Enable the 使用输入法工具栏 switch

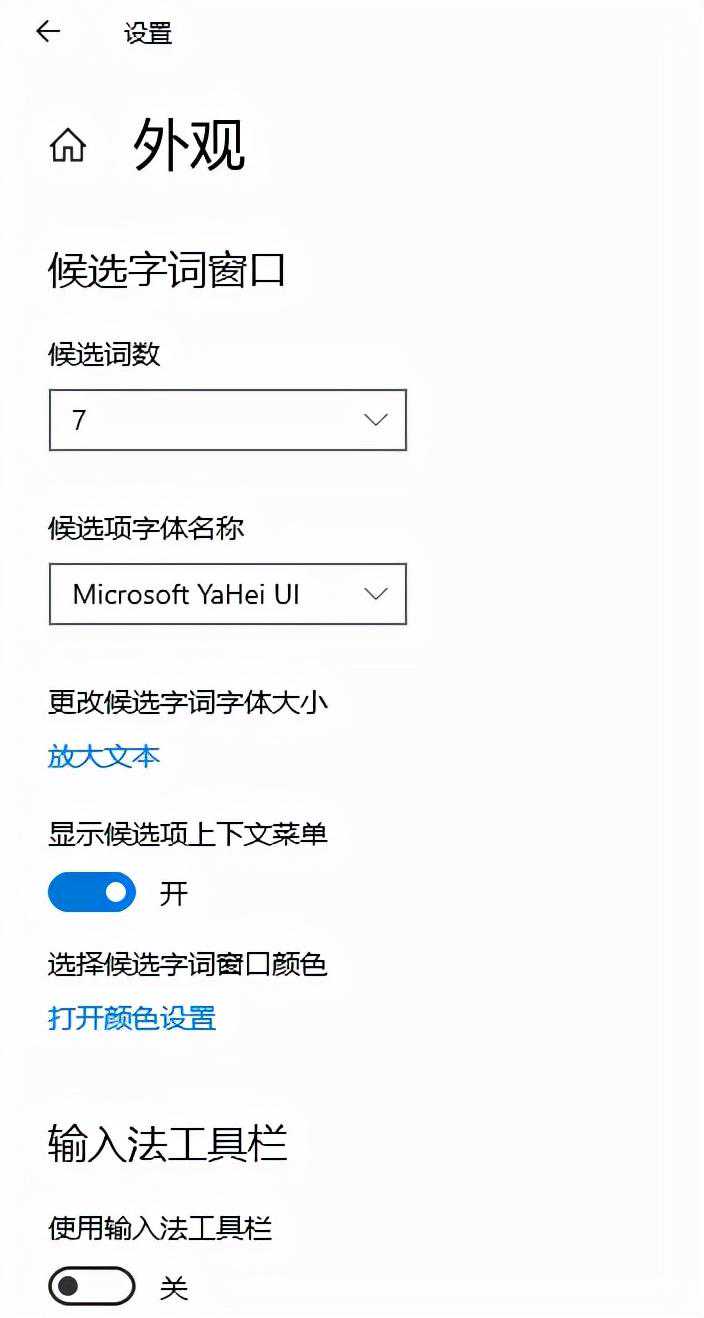[92, 1286]
